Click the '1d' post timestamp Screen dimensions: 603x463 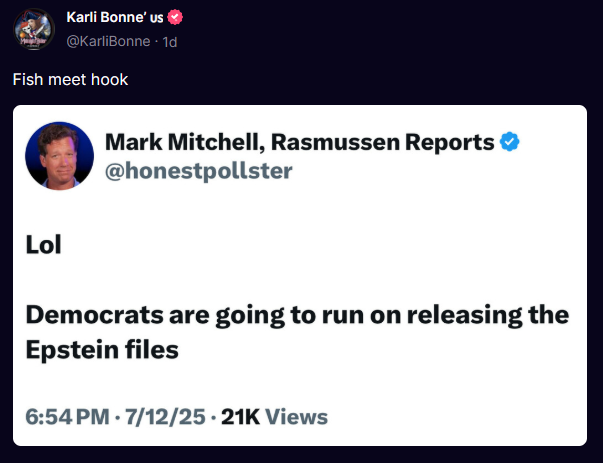click(170, 41)
